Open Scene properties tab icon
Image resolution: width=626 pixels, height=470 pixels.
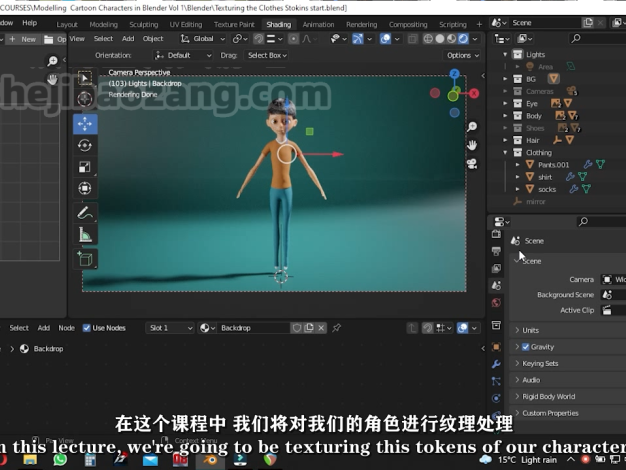click(x=496, y=286)
